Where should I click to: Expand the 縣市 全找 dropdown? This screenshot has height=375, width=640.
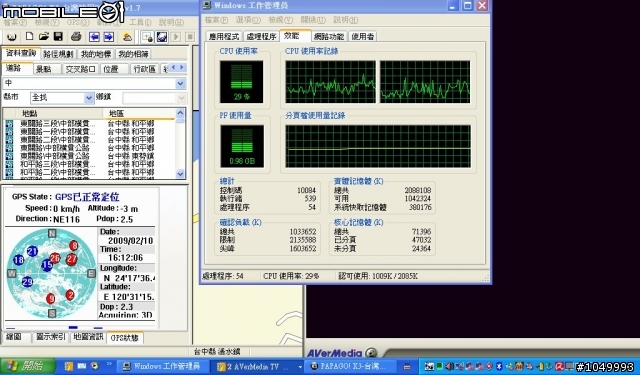click(x=89, y=98)
